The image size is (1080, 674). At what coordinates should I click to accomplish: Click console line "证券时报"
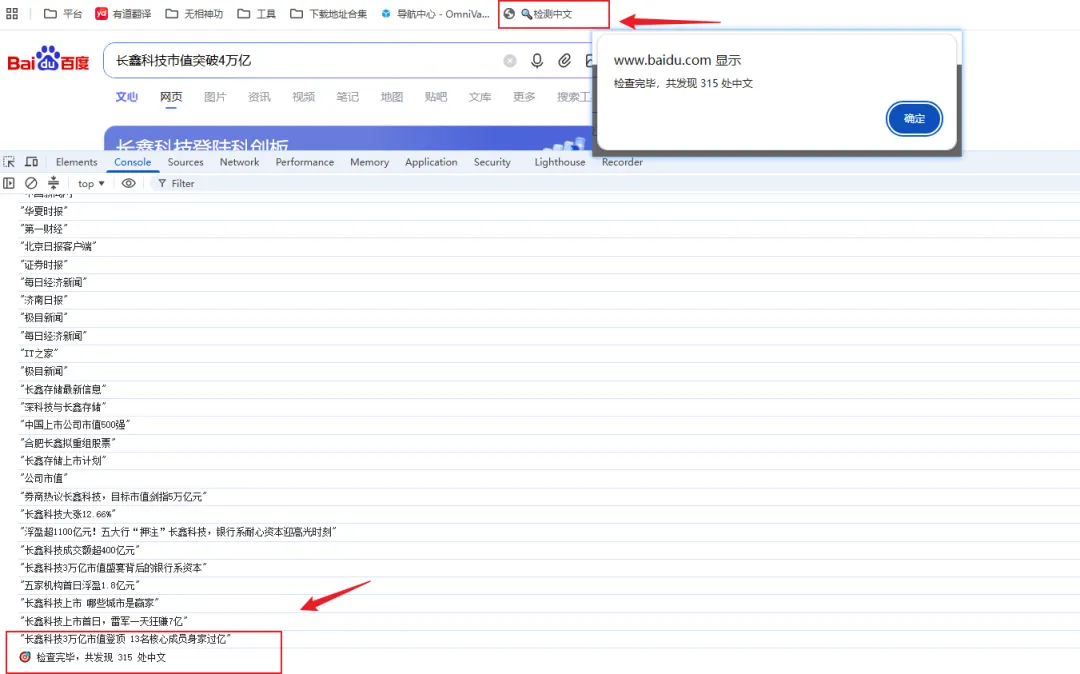tap(44, 264)
